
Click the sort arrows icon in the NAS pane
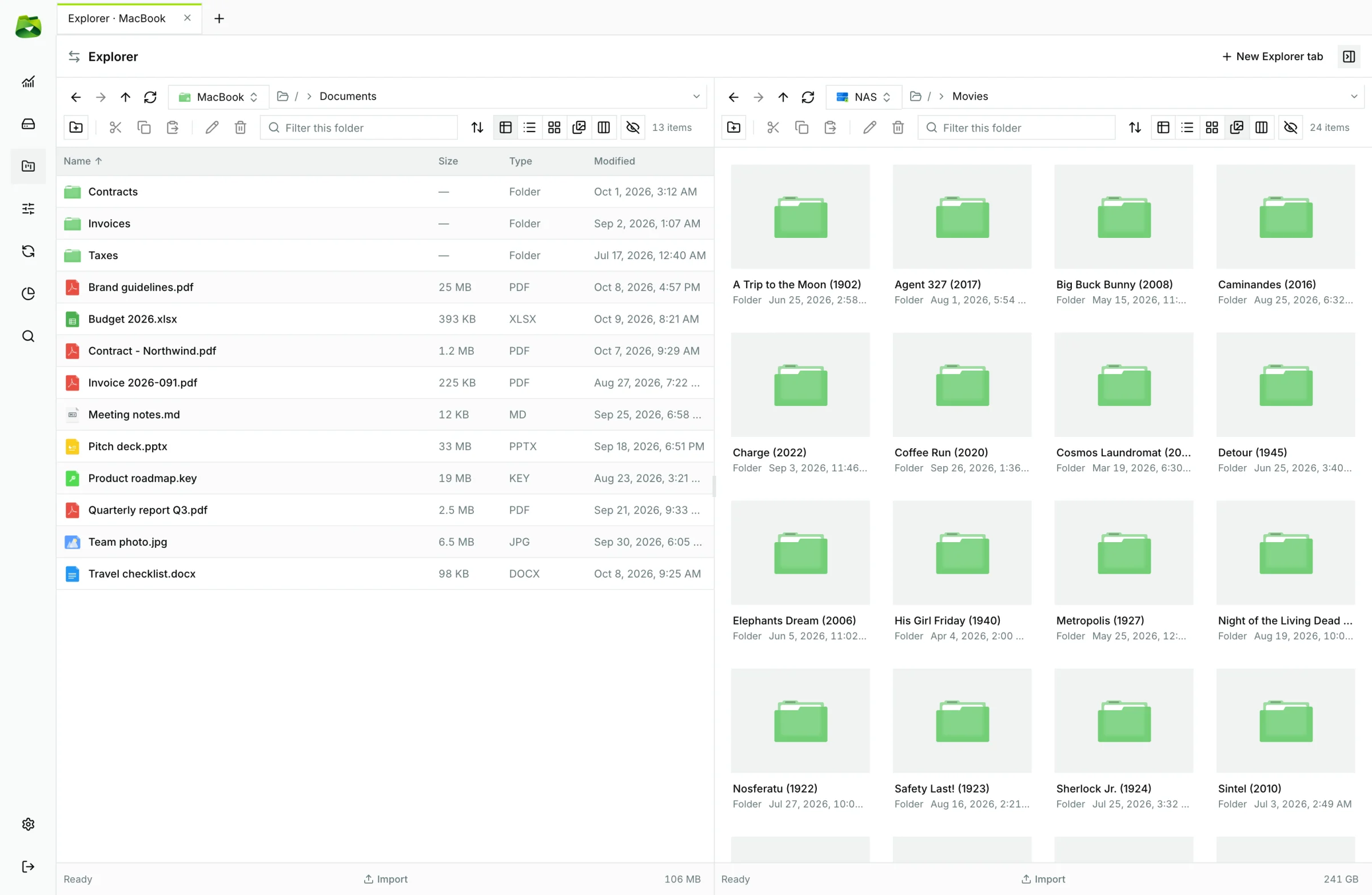(x=1135, y=128)
